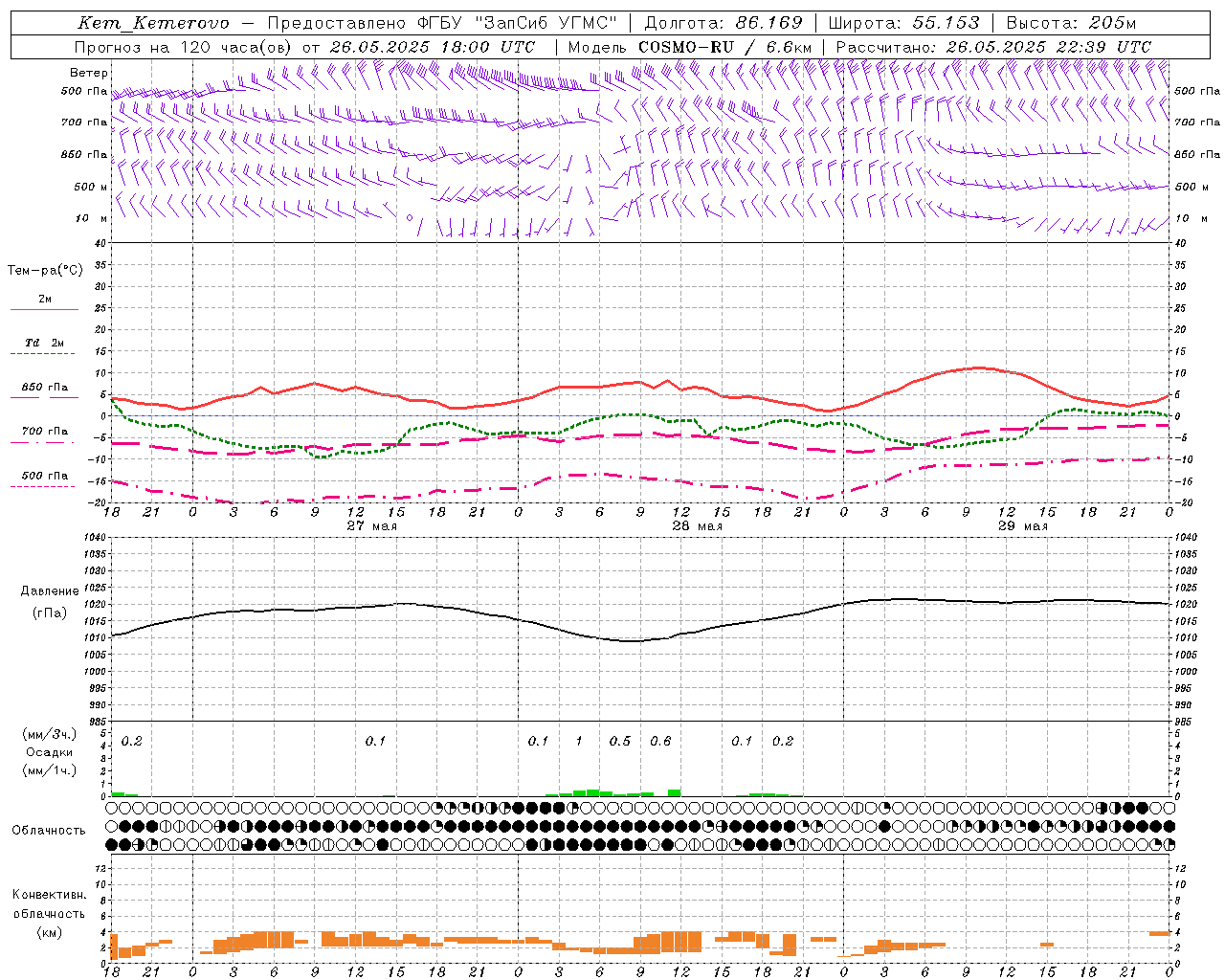The width and height of the screenshot is (1225, 980).
Task: Click the Облачность cloud cover label
Action: (48, 831)
